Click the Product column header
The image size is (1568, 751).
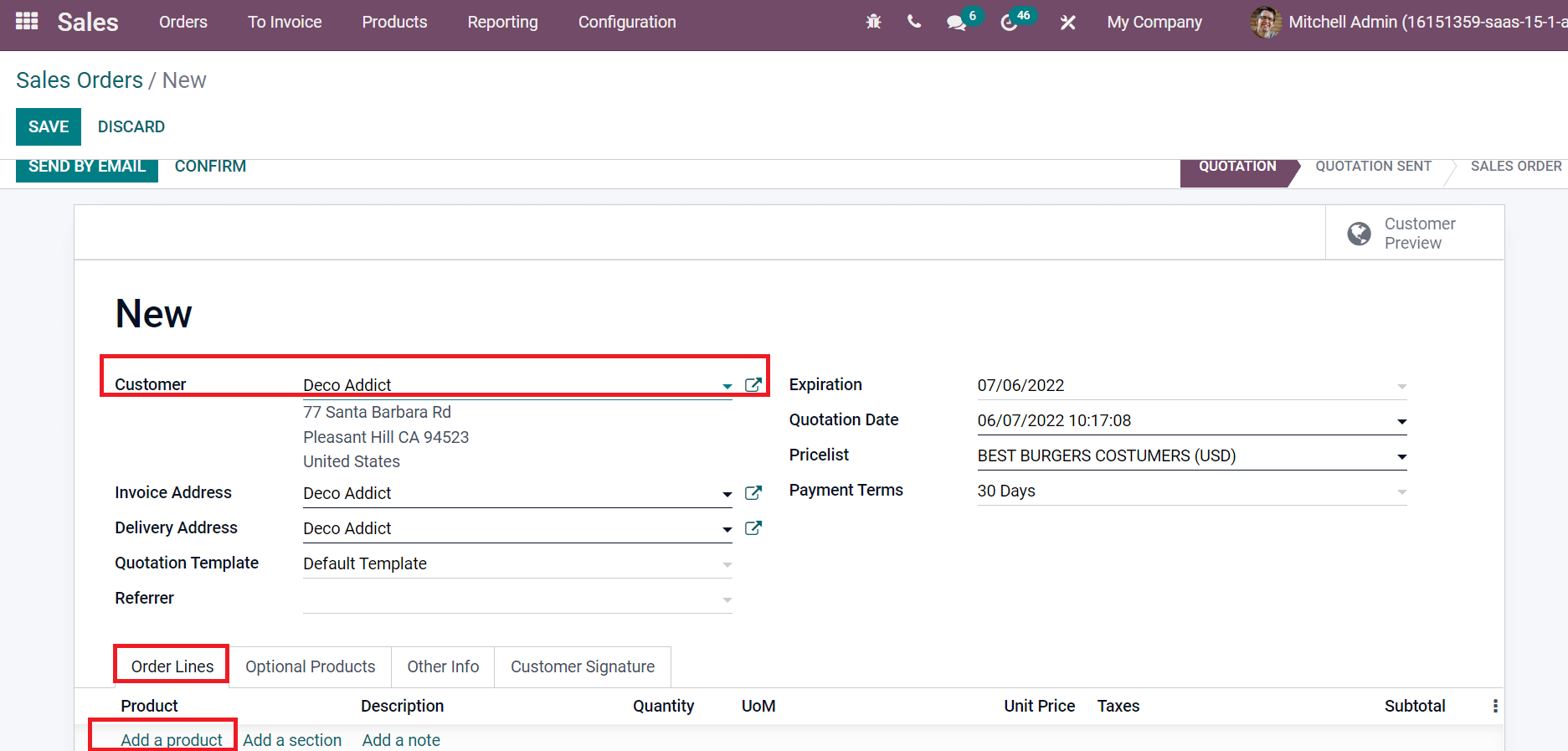pos(149,706)
